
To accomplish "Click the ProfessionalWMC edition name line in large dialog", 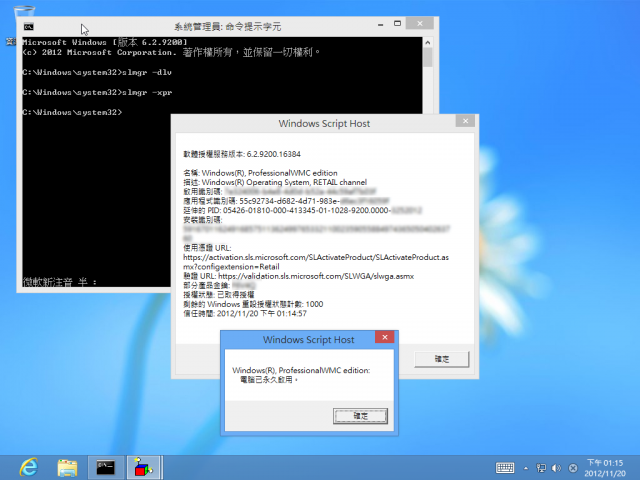I will click(x=260, y=173).
